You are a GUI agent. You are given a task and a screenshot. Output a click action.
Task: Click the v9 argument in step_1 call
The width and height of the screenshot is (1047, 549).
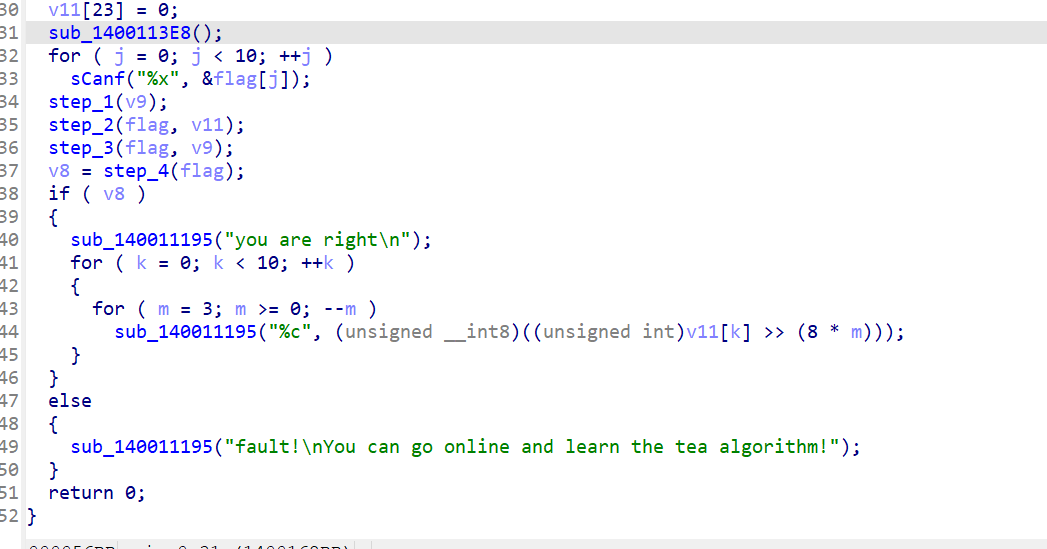point(136,102)
